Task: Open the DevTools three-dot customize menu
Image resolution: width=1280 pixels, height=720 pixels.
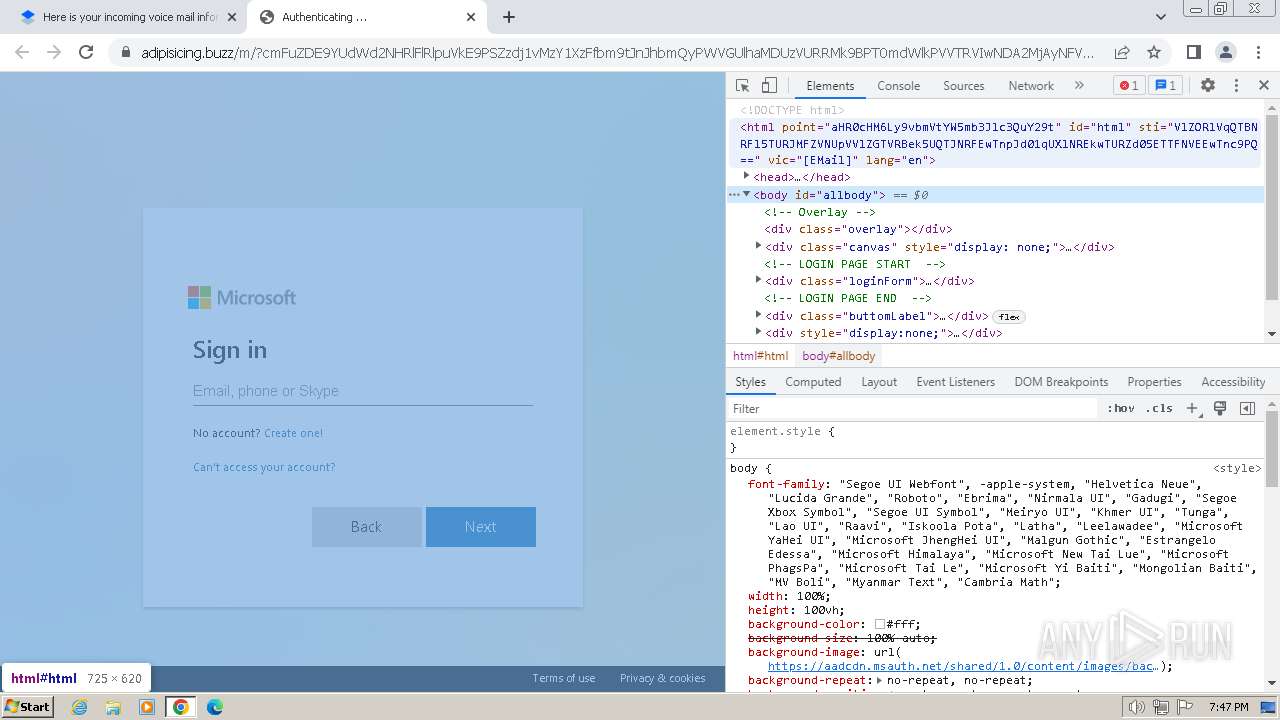Action: coord(1236,86)
